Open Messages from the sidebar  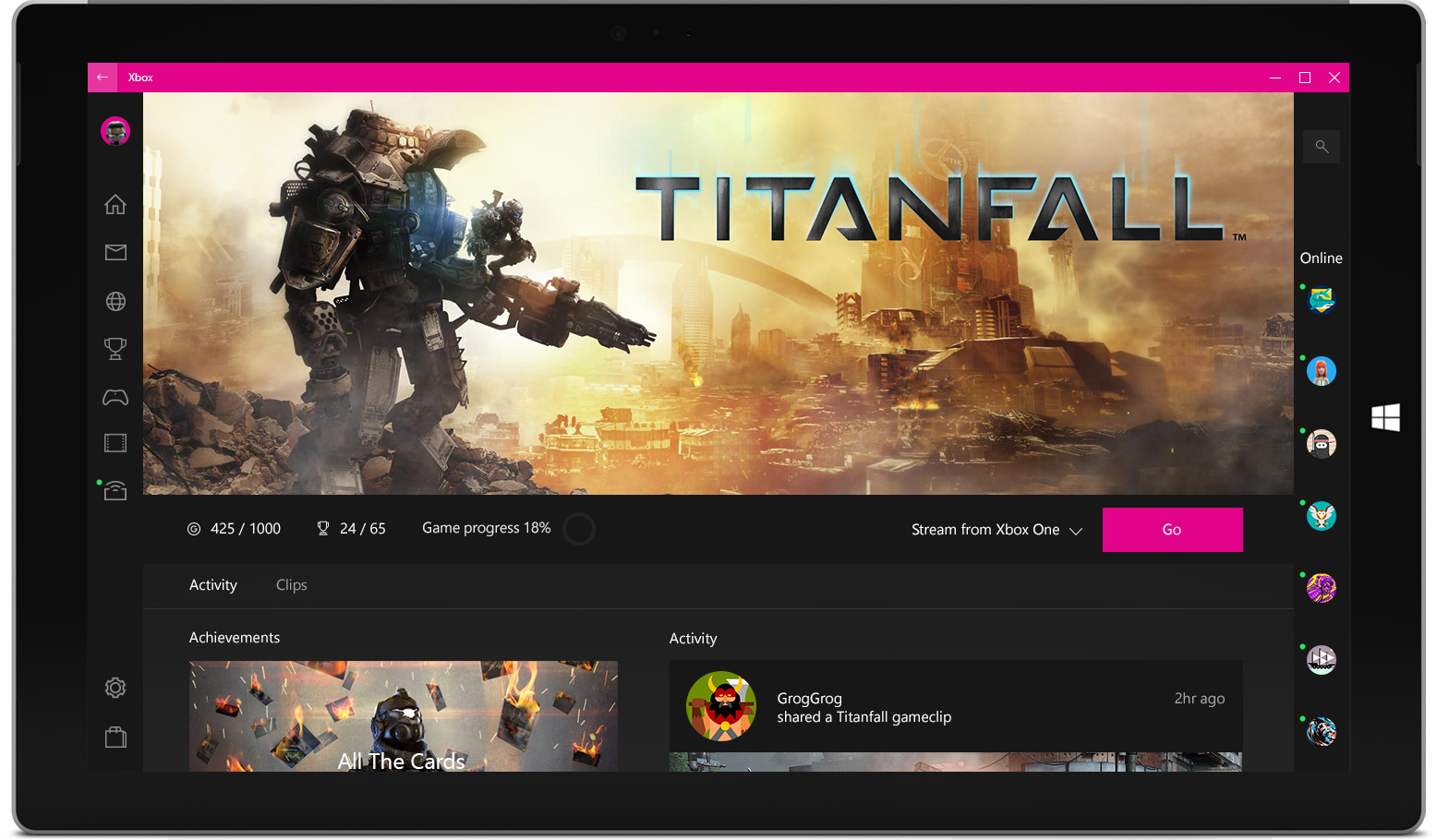coord(115,252)
